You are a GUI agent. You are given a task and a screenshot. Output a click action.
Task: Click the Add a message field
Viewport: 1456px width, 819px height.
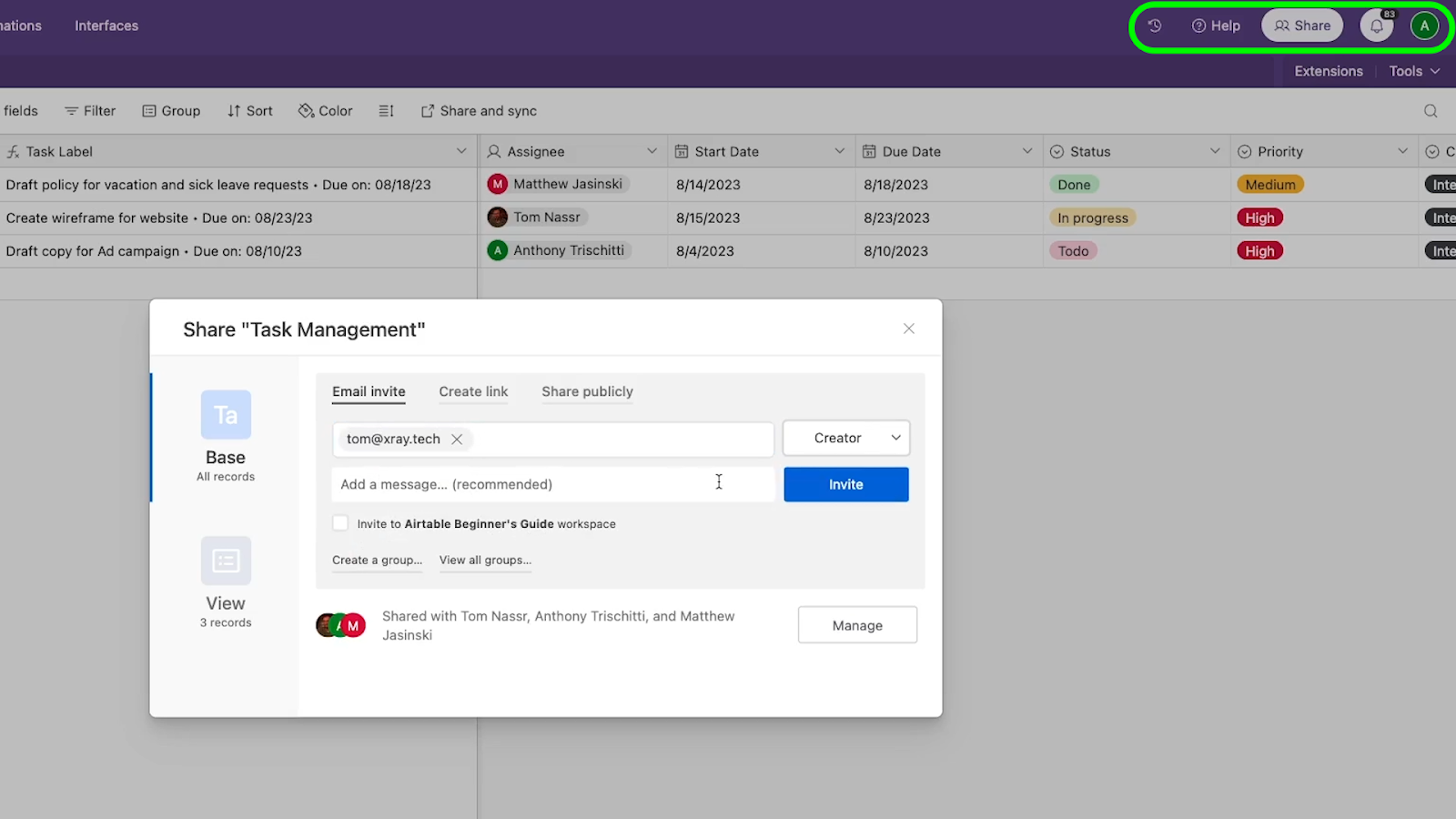(552, 484)
